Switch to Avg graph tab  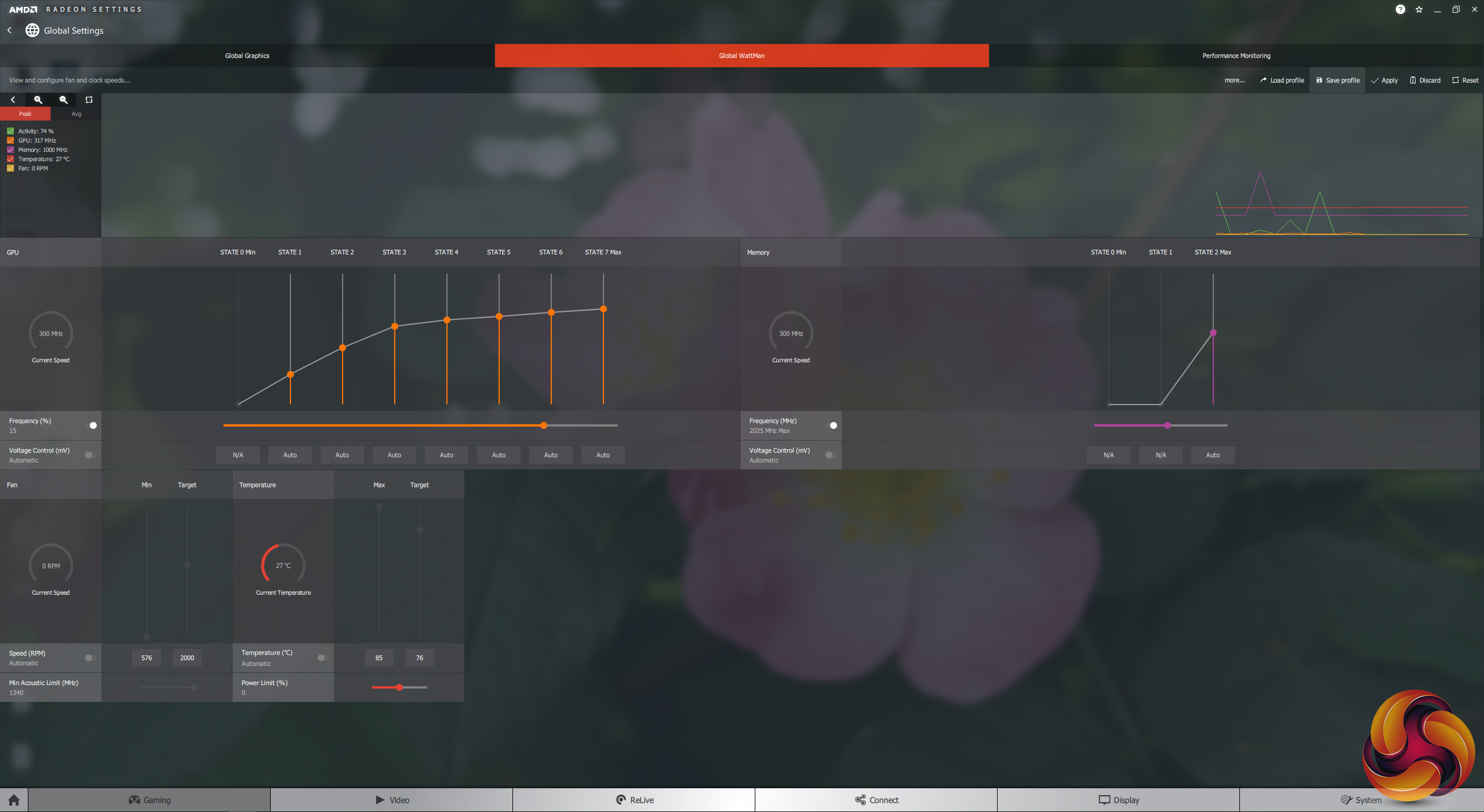(x=76, y=114)
